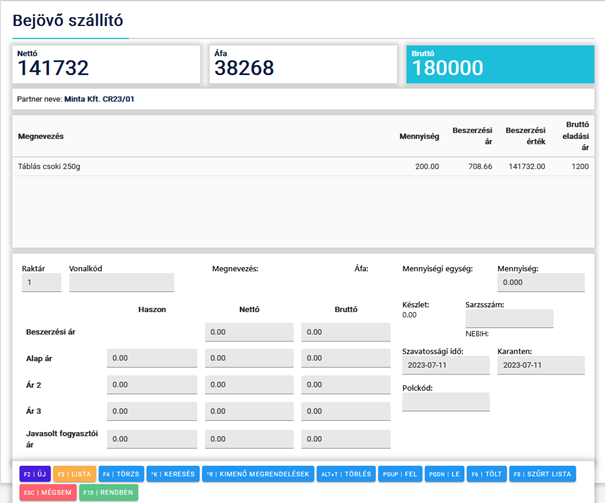Viewport: 605px width, 503px height.
Task: Open the F3 Lista button
Action: pos(75,474)
